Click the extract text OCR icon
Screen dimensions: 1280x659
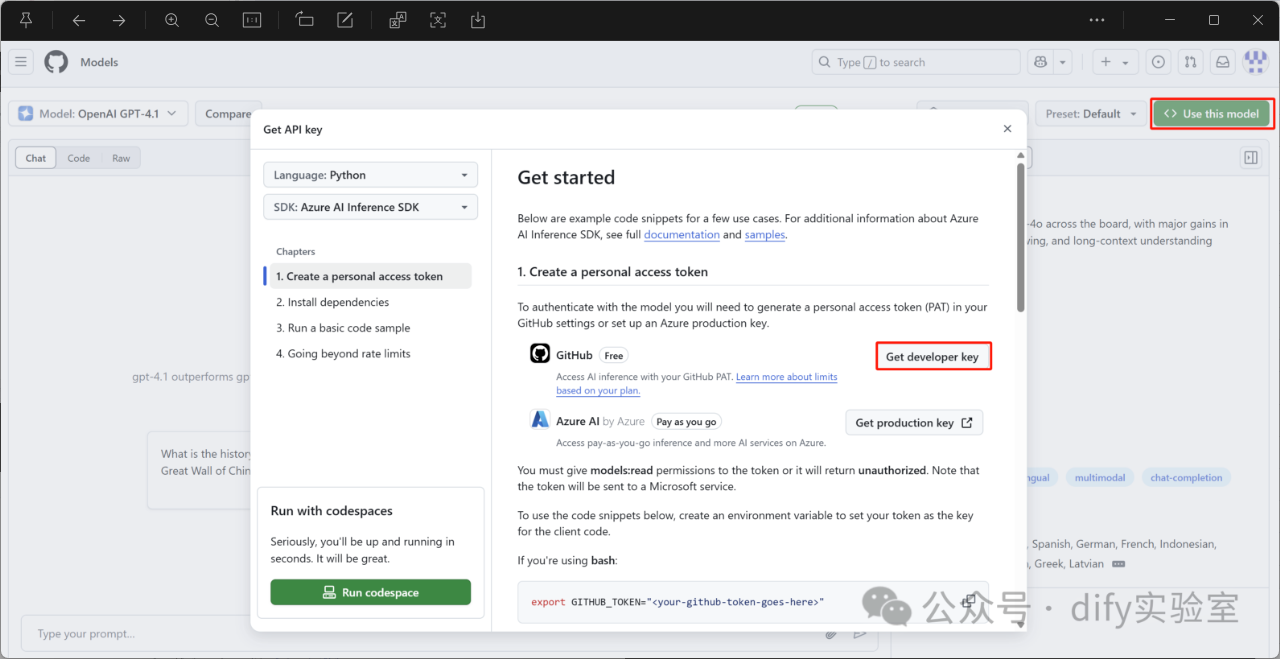coord(438,20)
